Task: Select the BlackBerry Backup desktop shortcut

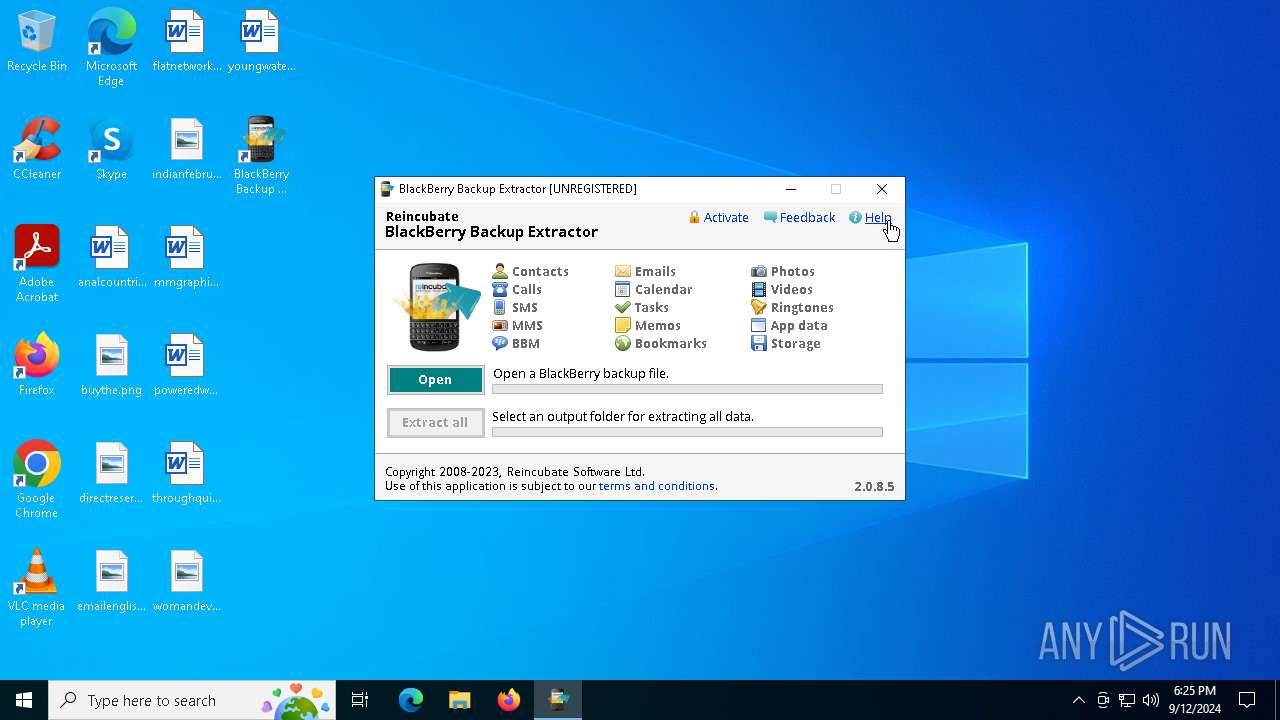Action: pyautogui.click(x=261, y=156)
